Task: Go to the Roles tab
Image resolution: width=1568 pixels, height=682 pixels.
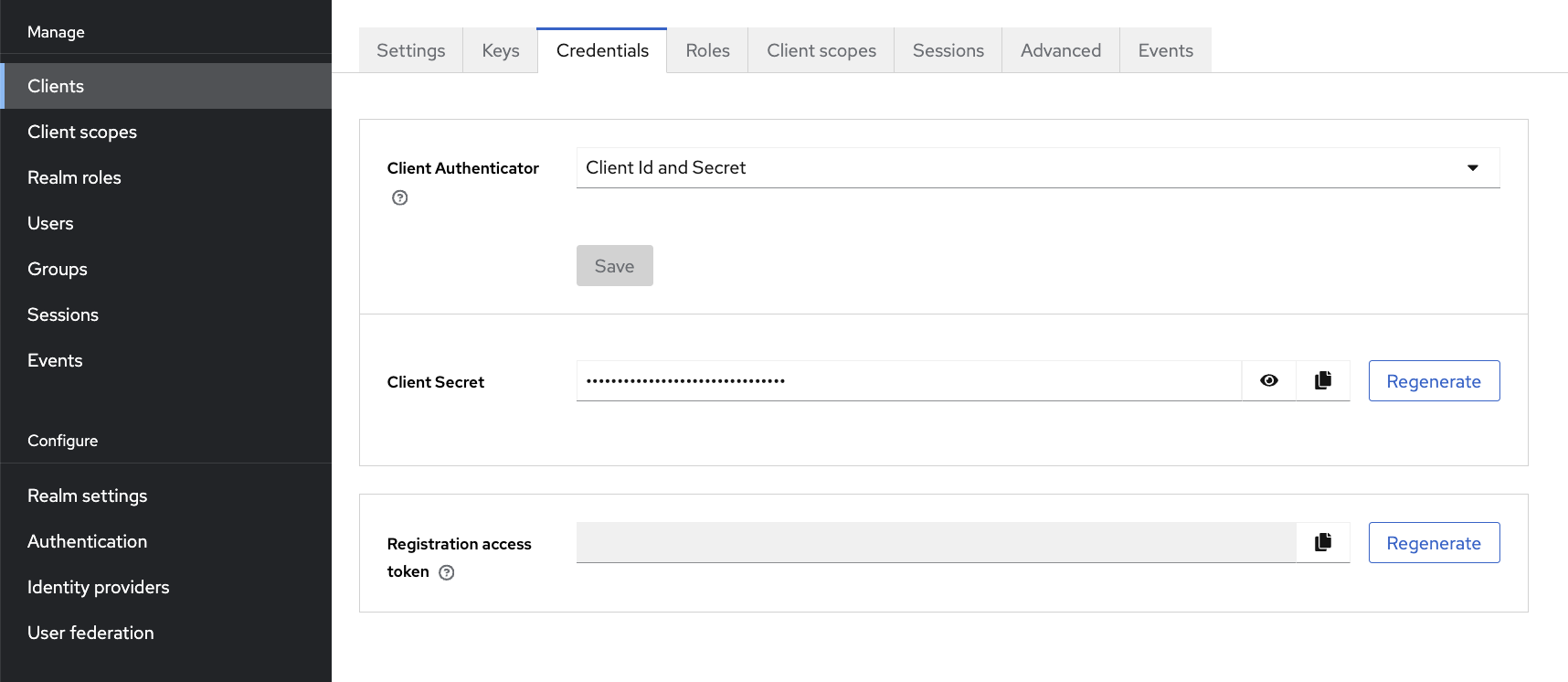Action: click(708, 50)
